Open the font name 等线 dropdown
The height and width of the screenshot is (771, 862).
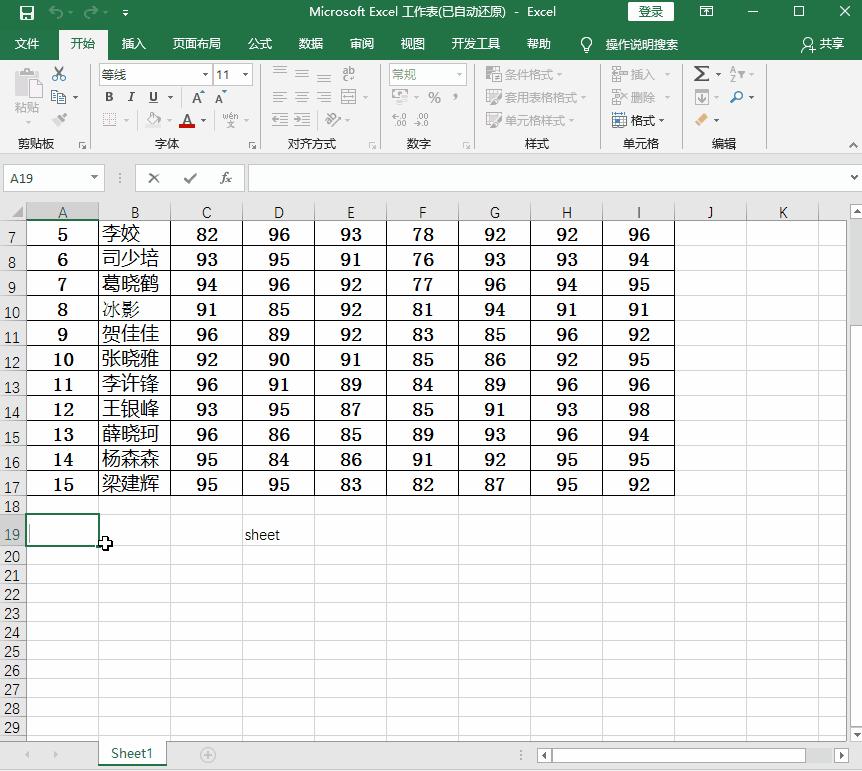click(x=205, y=74)
